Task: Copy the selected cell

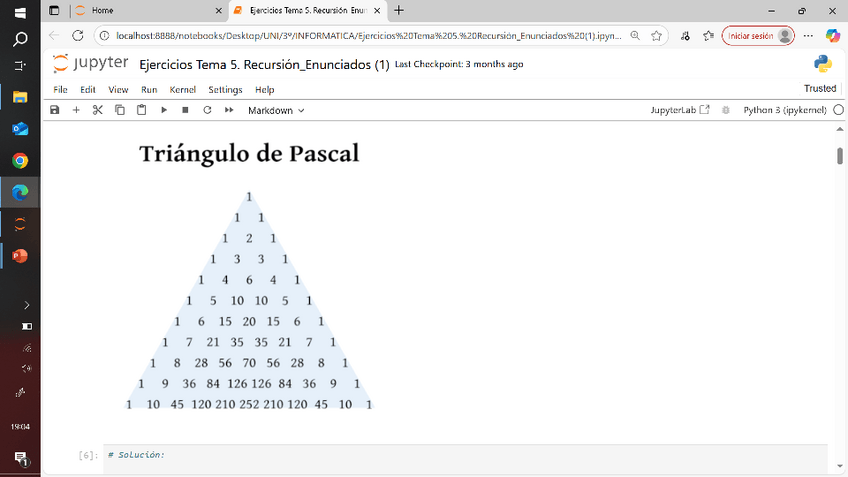Action: click(x=120, y=110)
